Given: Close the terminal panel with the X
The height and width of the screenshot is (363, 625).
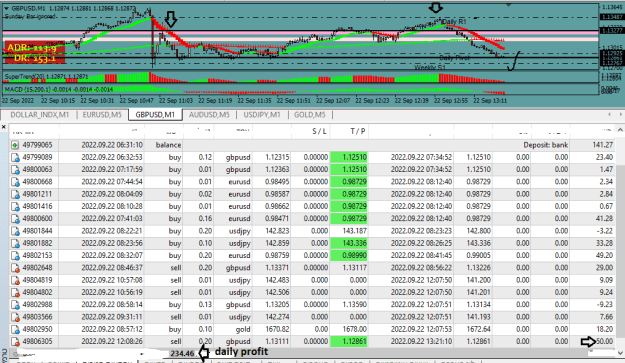Looking at the screenshot, I should [4, 127].
